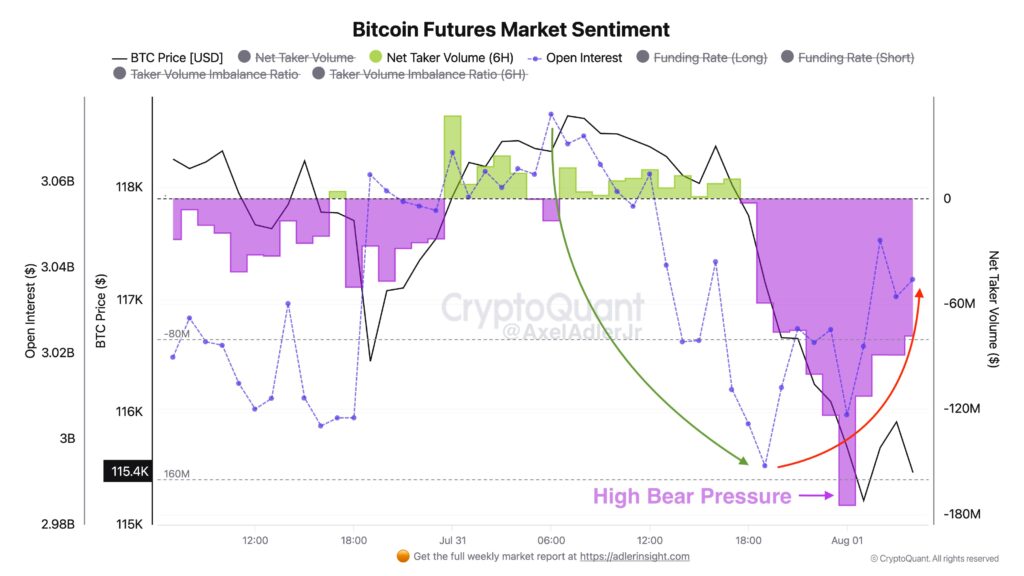Enable the struck-through Net Taker Volume series

(x=296, y=57)
